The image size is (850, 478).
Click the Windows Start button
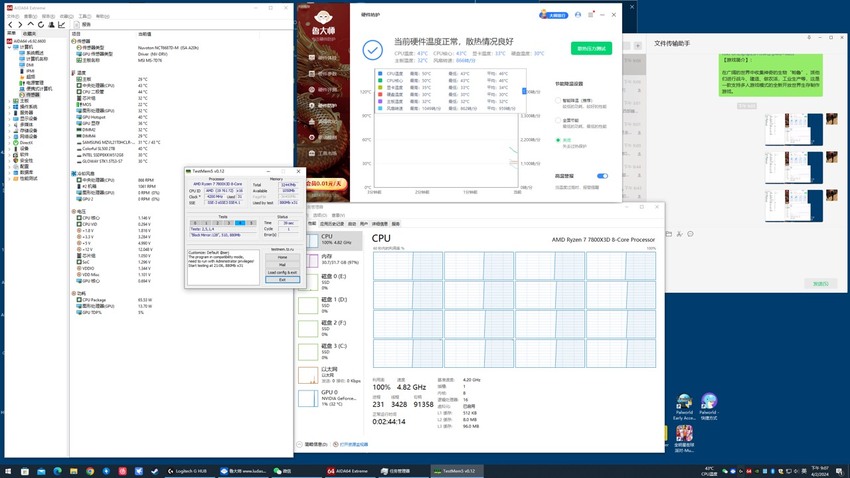[8, 471]
